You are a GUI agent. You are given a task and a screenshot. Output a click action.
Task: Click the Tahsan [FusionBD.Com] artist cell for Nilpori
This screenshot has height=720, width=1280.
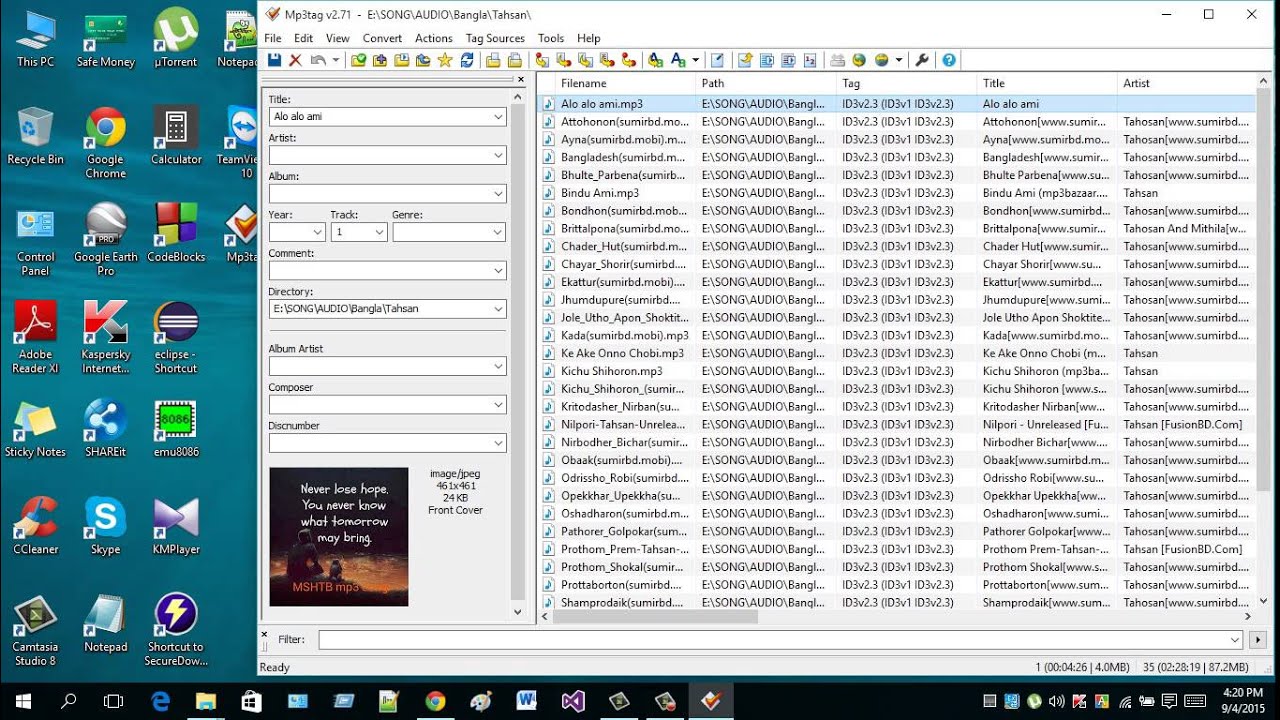pyautogui.click(x=1182, y=424)
